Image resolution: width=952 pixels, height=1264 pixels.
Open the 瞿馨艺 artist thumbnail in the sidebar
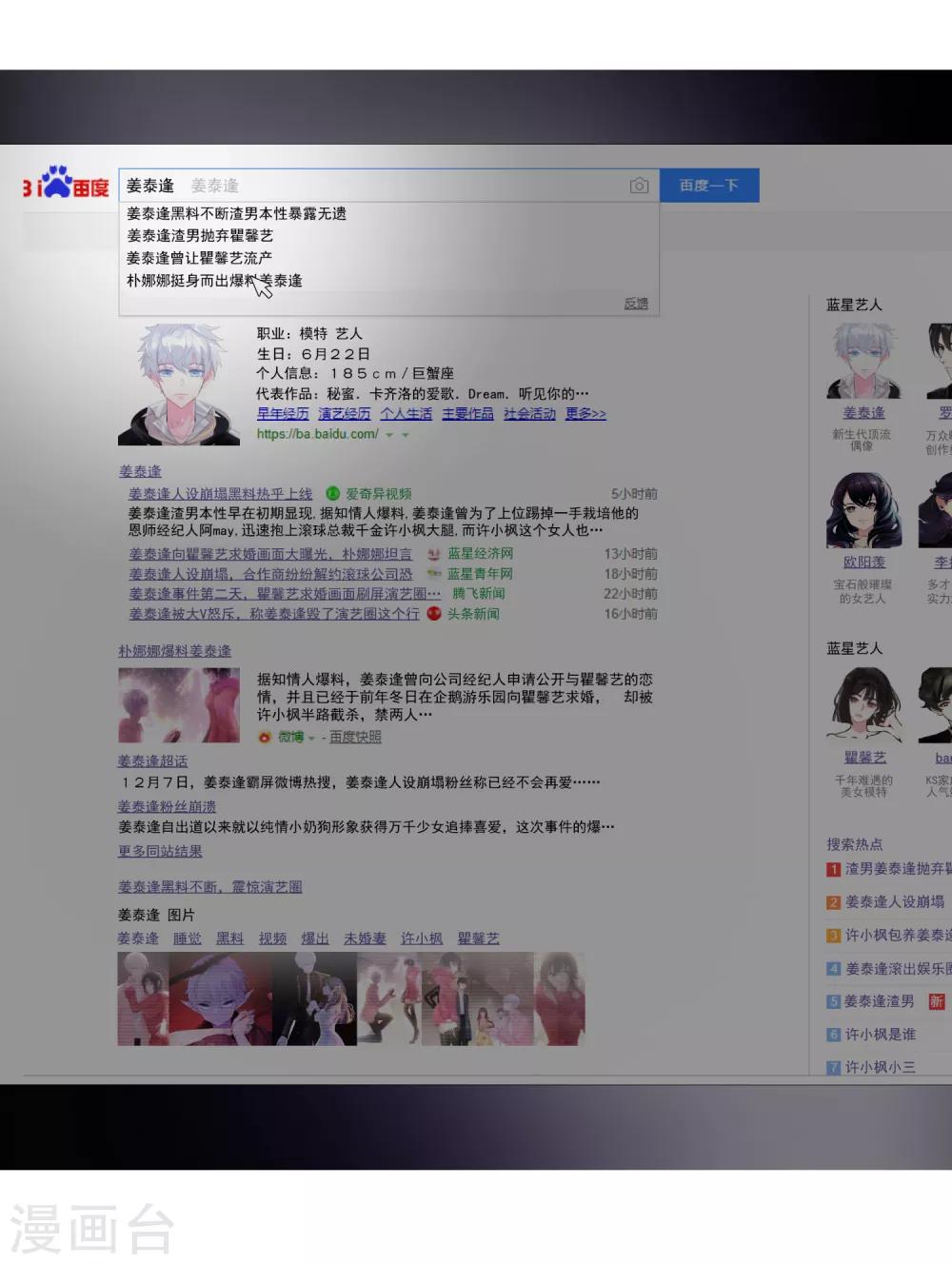(x=864, y=704)
